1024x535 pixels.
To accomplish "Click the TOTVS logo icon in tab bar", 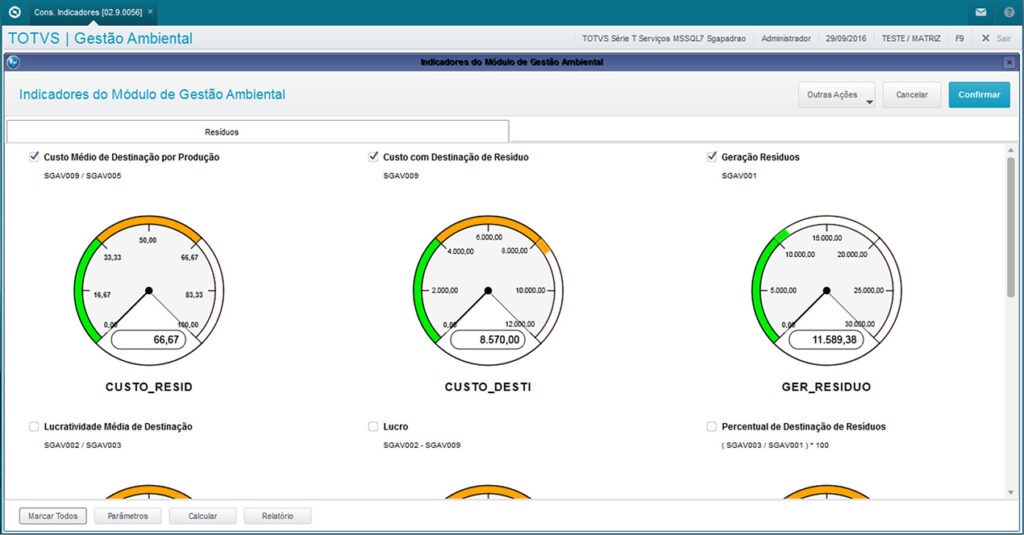I will pos(14,12).
